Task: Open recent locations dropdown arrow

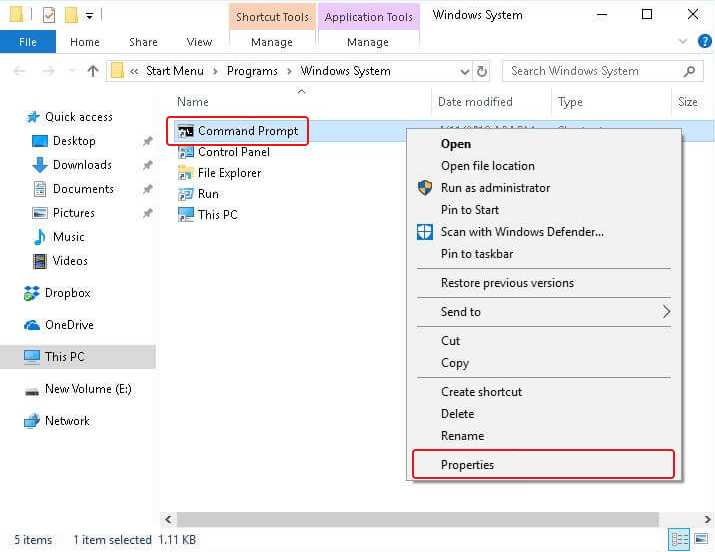Action: click(x=72, y=71)
